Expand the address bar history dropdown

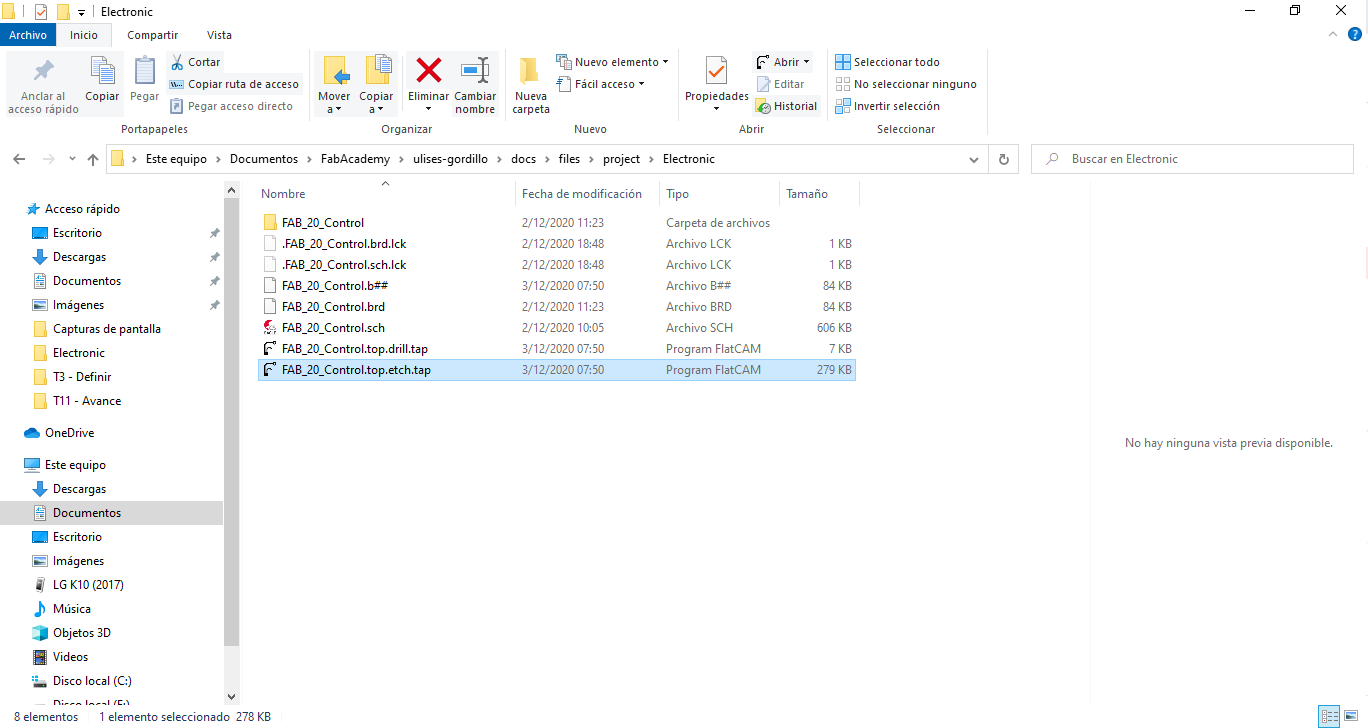click(x=974, y=159)
